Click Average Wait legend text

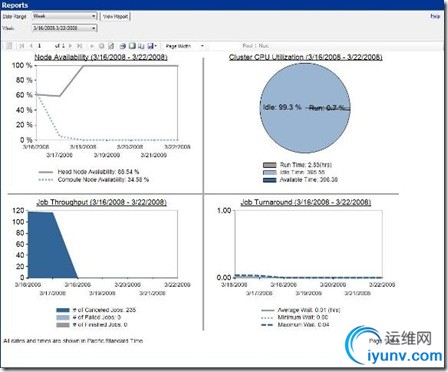[x=309, y=310]
